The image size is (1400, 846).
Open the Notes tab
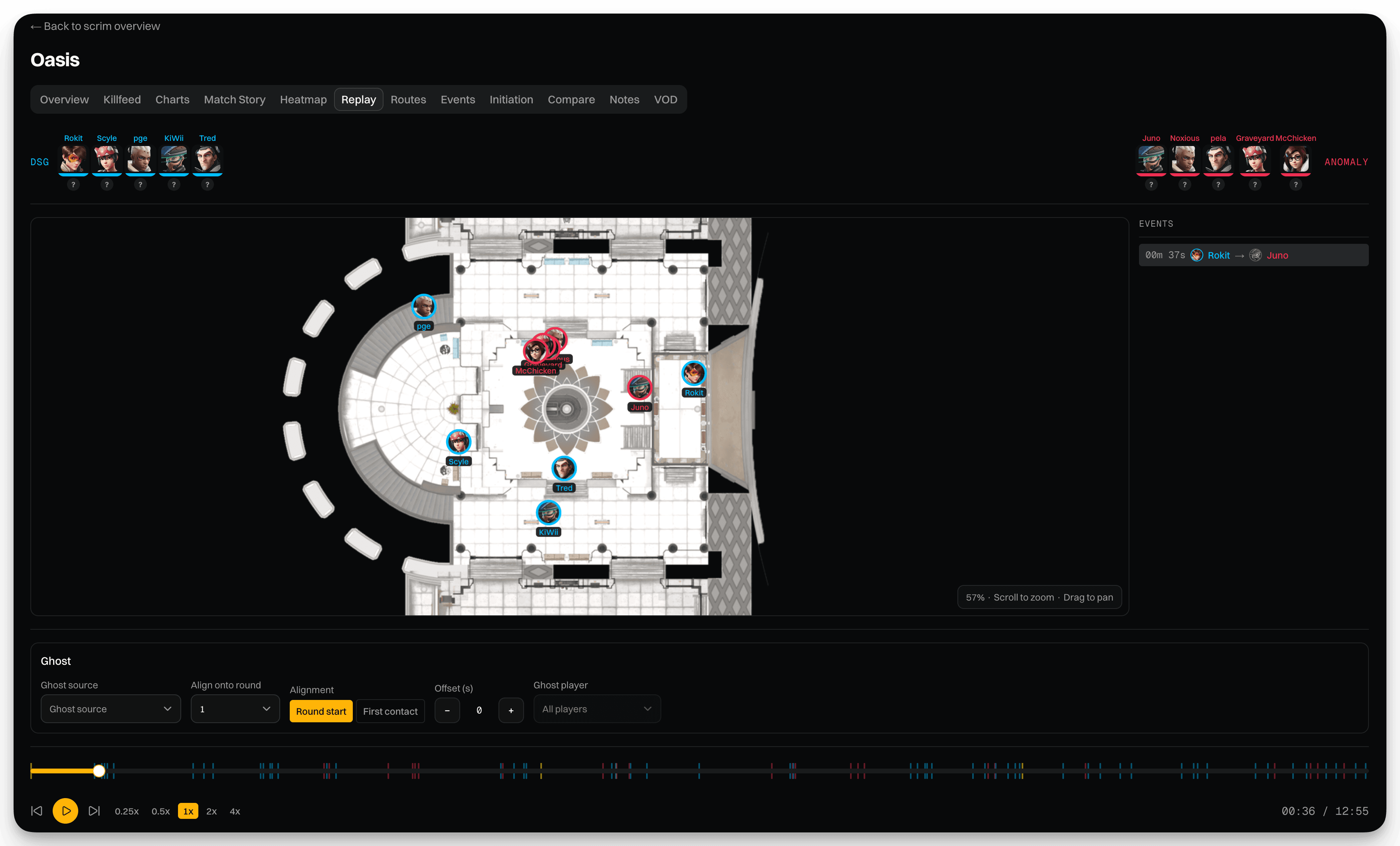pos(625,99)
